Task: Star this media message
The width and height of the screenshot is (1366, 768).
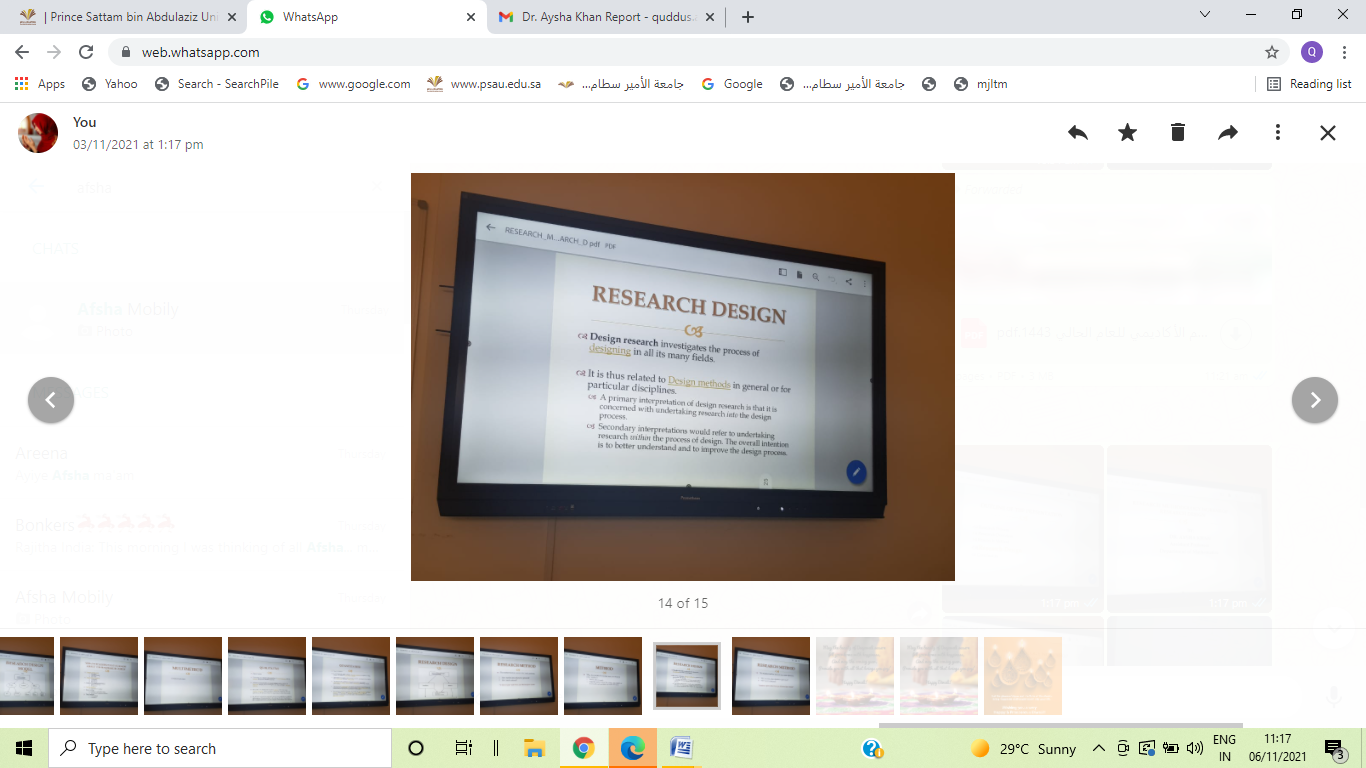Action: click(1127, 133)
